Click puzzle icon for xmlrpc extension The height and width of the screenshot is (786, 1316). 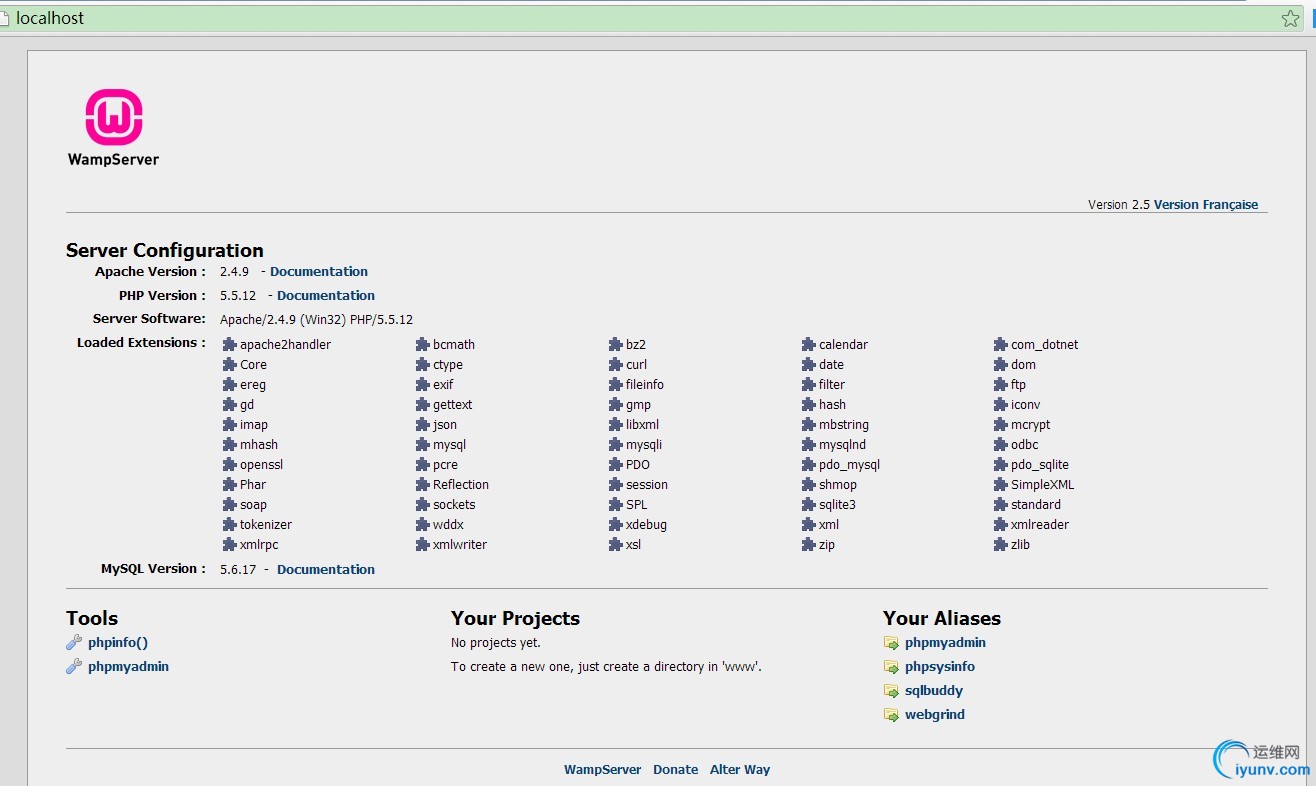(230, 545)
